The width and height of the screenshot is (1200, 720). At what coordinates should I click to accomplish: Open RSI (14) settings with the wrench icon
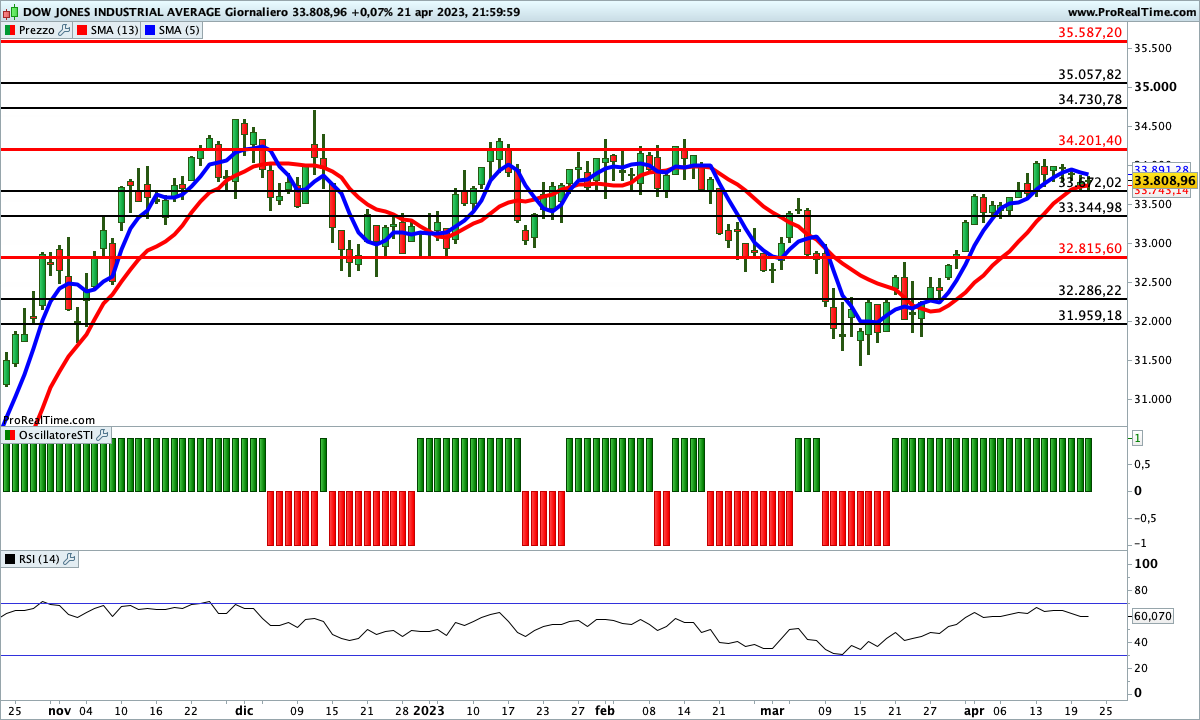[70, 559]
